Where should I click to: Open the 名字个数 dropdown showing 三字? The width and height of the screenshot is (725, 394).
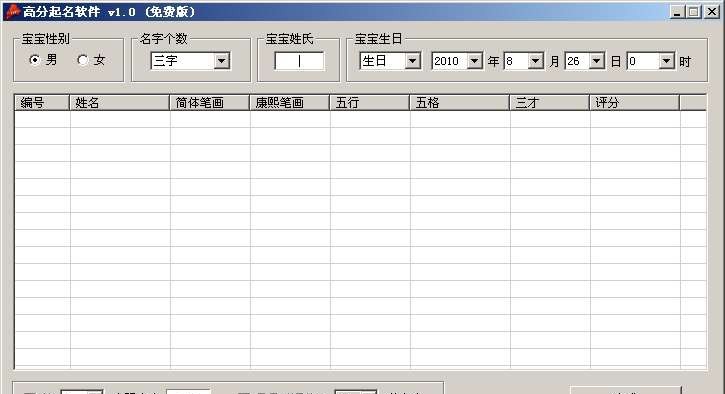pos(190,61)
